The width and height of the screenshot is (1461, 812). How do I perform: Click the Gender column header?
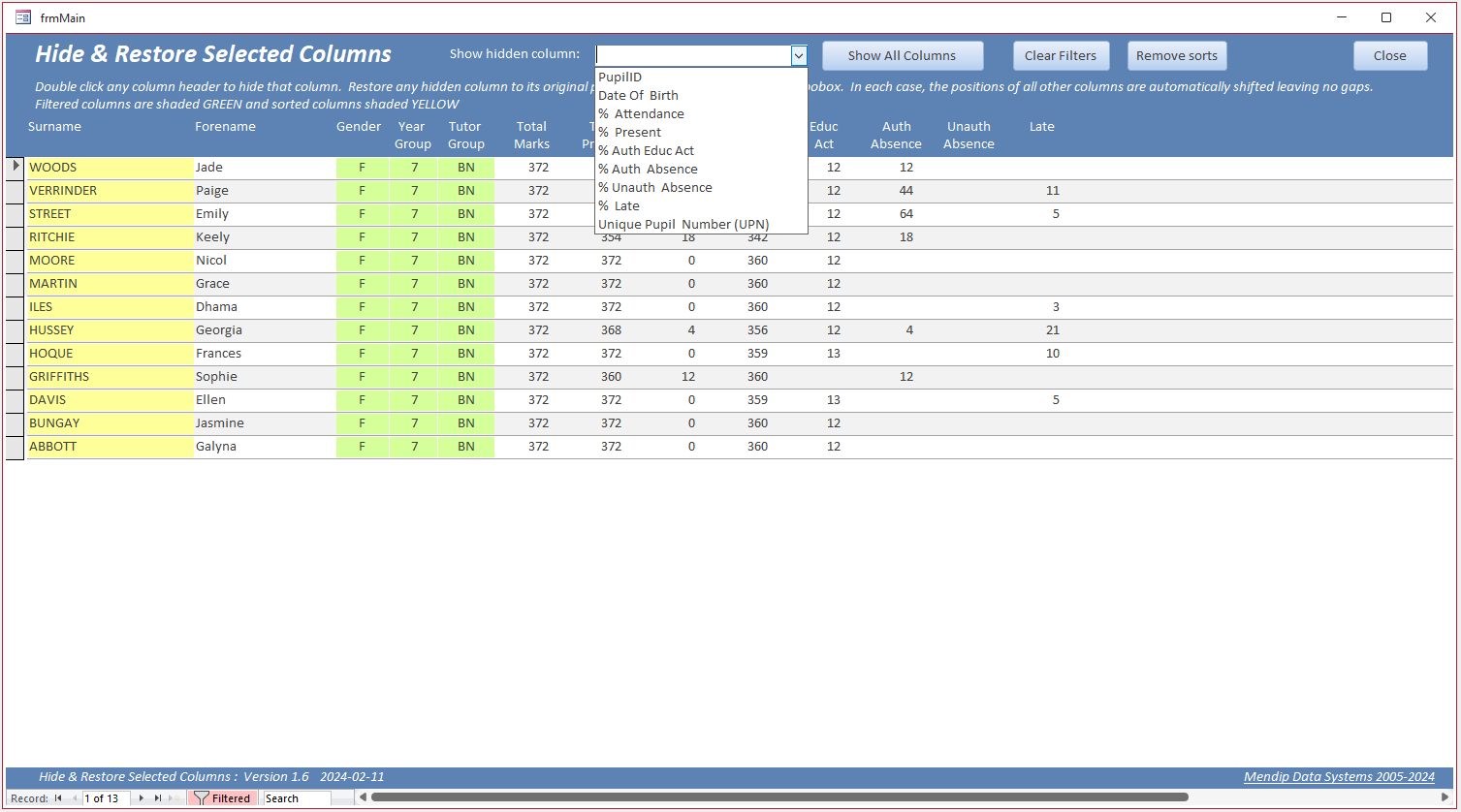tap(359, 127)
